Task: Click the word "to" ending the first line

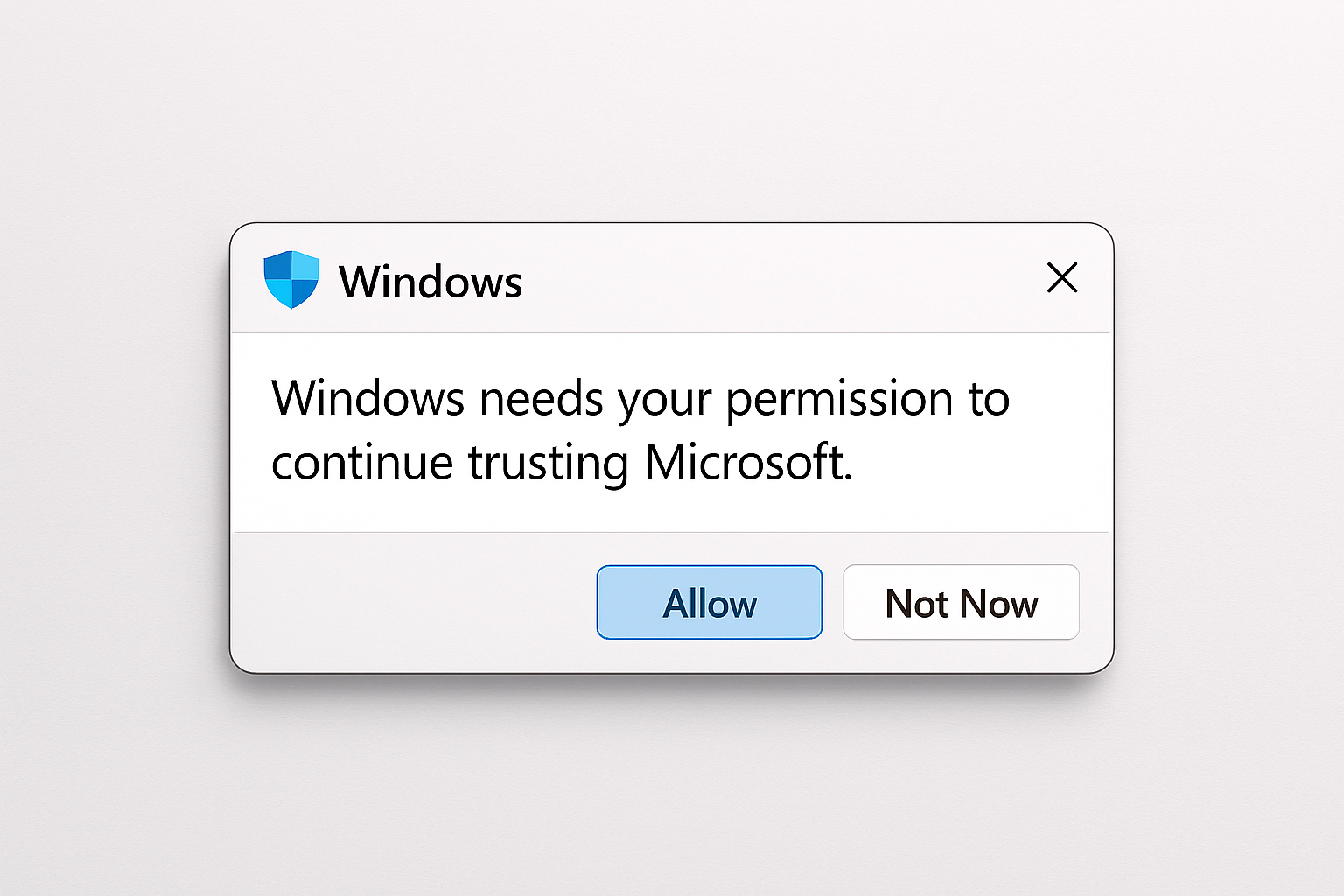Action: point(989,399)
